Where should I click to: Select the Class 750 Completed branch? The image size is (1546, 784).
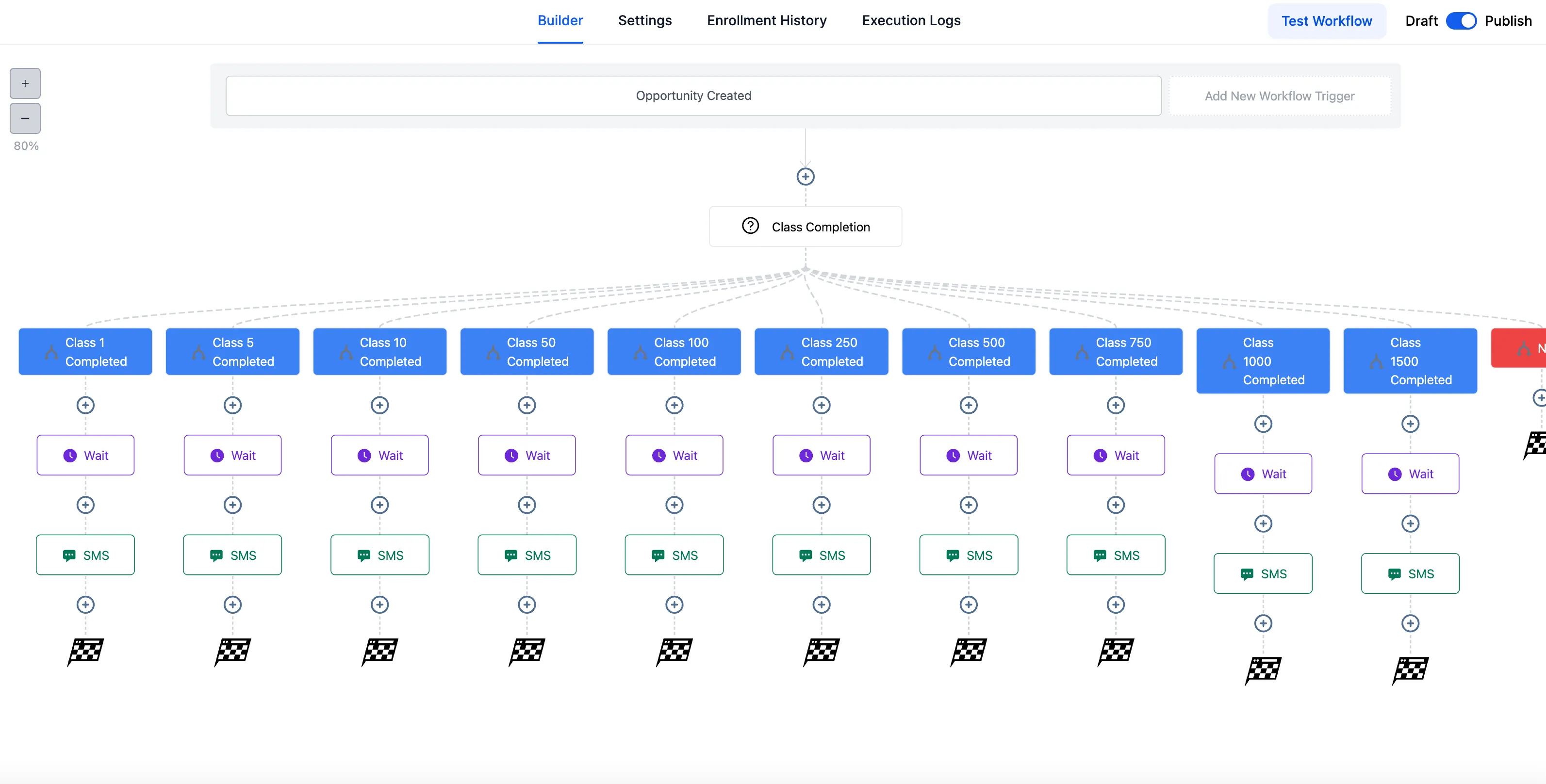[1116, 352]
